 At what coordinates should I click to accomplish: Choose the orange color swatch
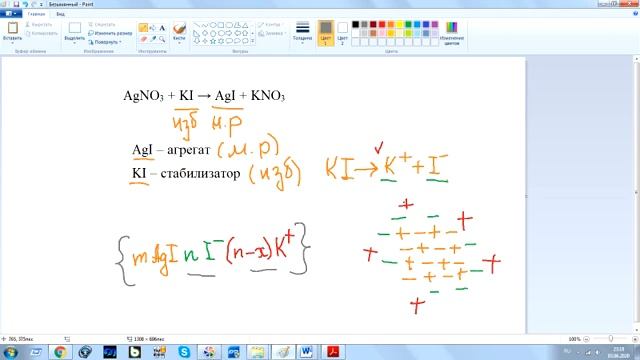[x=391, y=24]
